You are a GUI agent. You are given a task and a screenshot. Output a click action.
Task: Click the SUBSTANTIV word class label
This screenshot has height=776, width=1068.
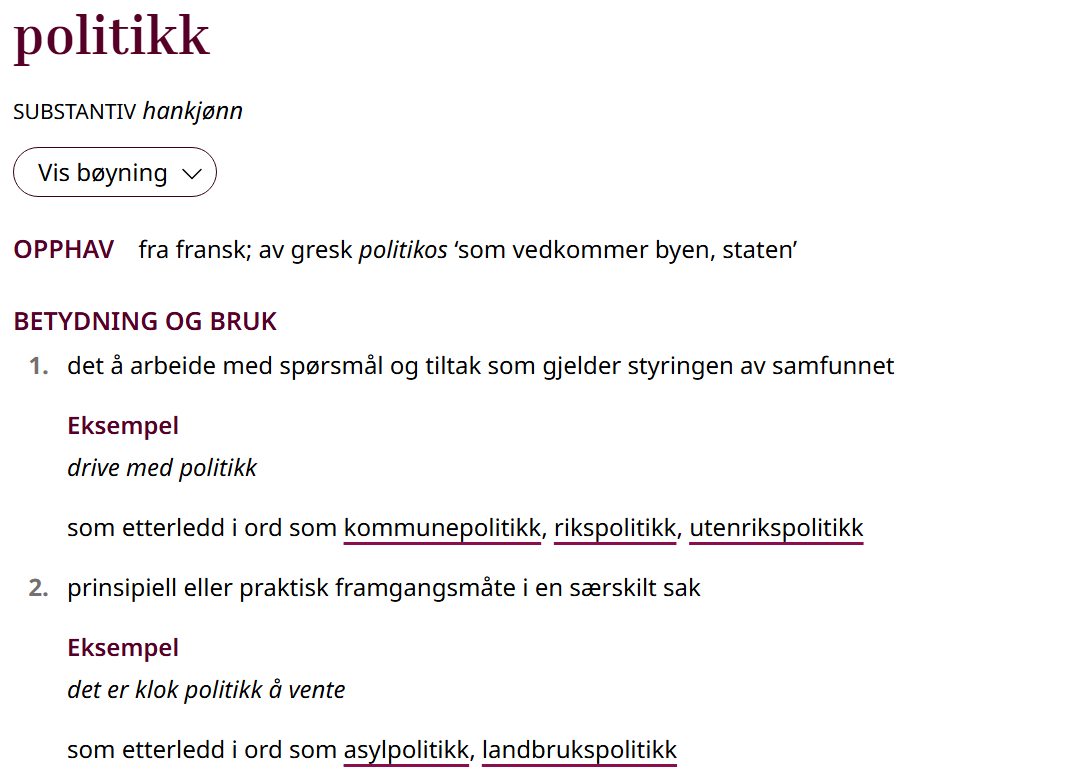click(74, 112)
